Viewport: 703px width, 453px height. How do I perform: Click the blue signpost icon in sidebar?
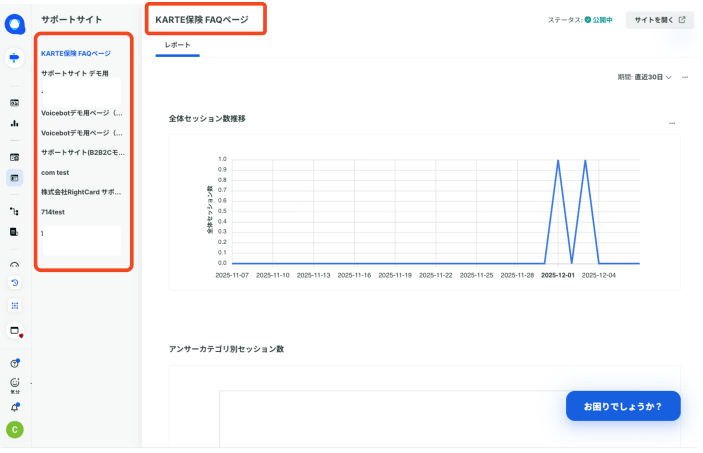15,59
